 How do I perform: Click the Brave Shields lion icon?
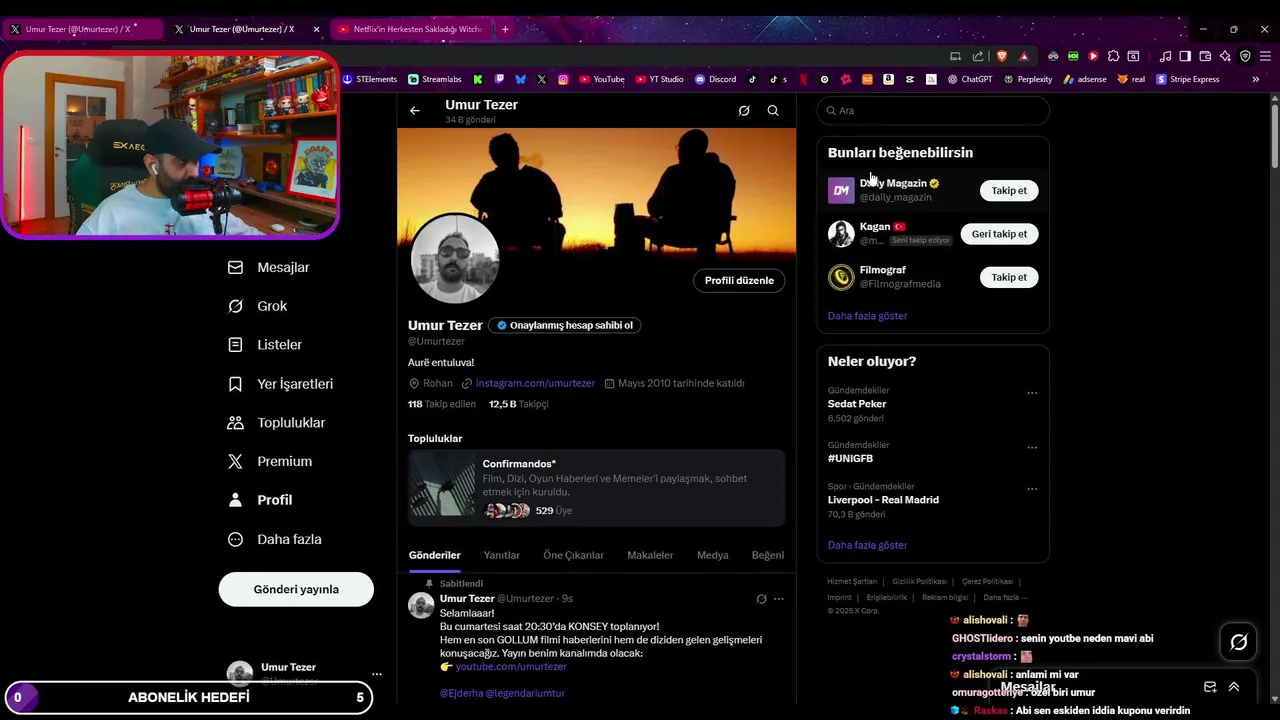tap(1001, 56)
